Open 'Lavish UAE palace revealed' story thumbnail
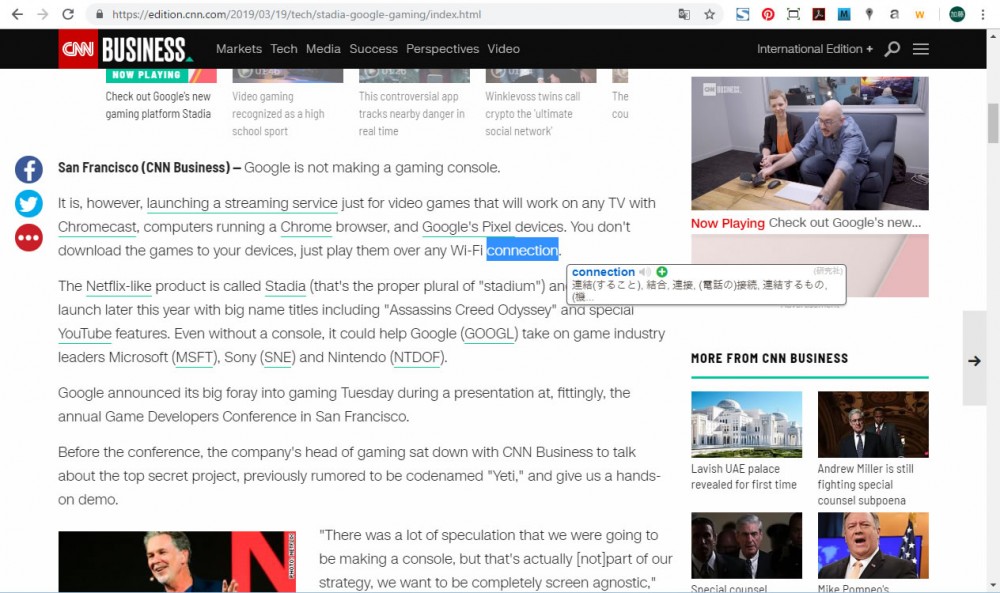The height and width of the screenshot is (593, 1000). (746, 424)
